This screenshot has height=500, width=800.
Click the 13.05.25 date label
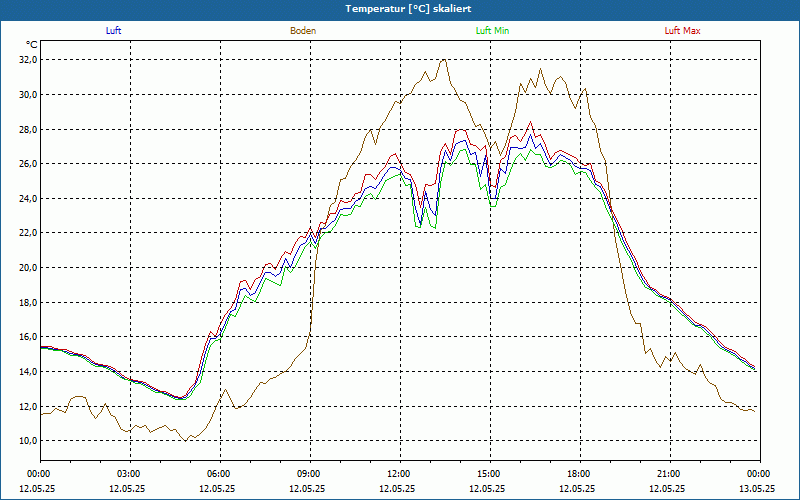tap(757, 488)
